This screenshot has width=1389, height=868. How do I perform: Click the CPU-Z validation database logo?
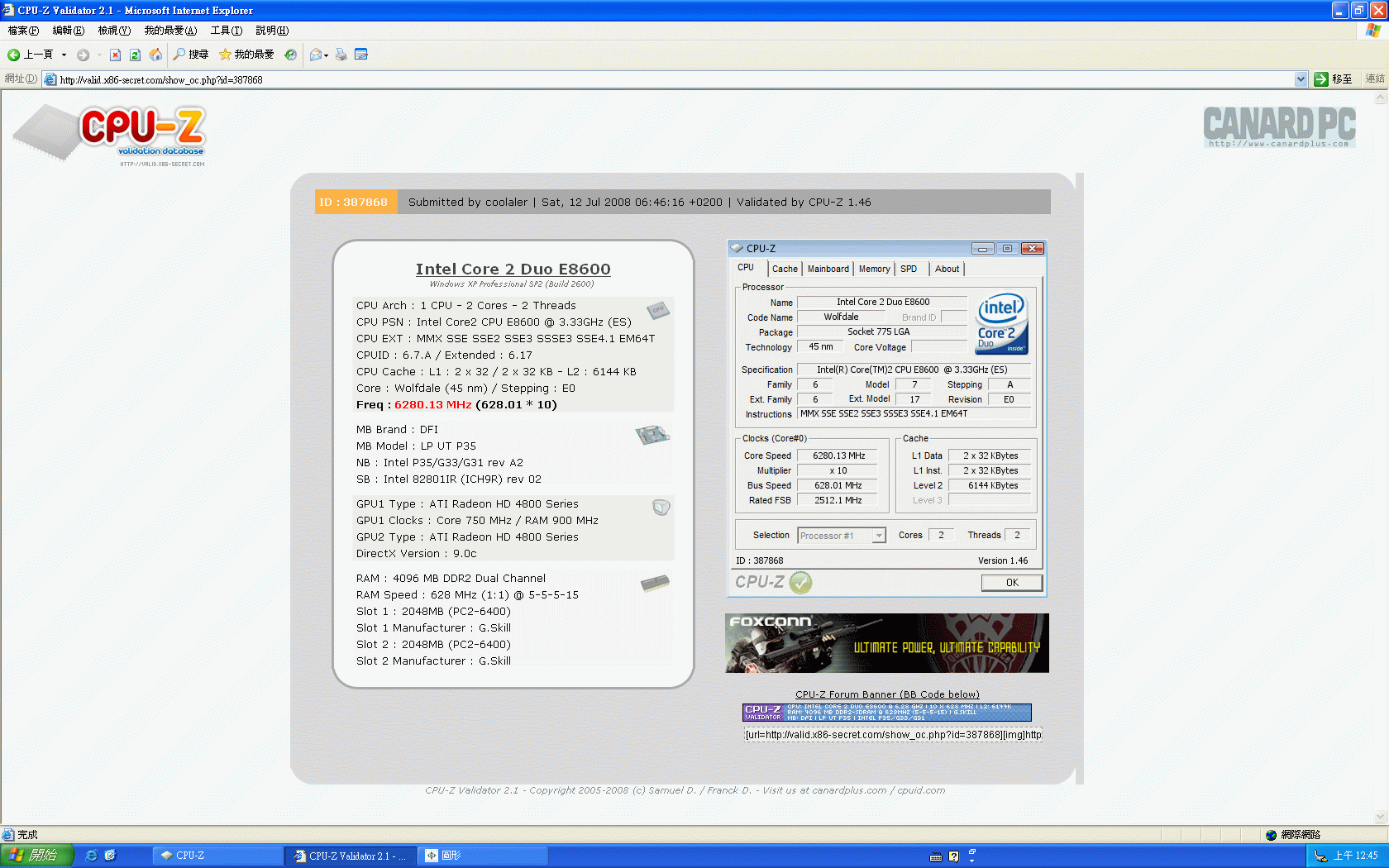(x=142, y=132)
